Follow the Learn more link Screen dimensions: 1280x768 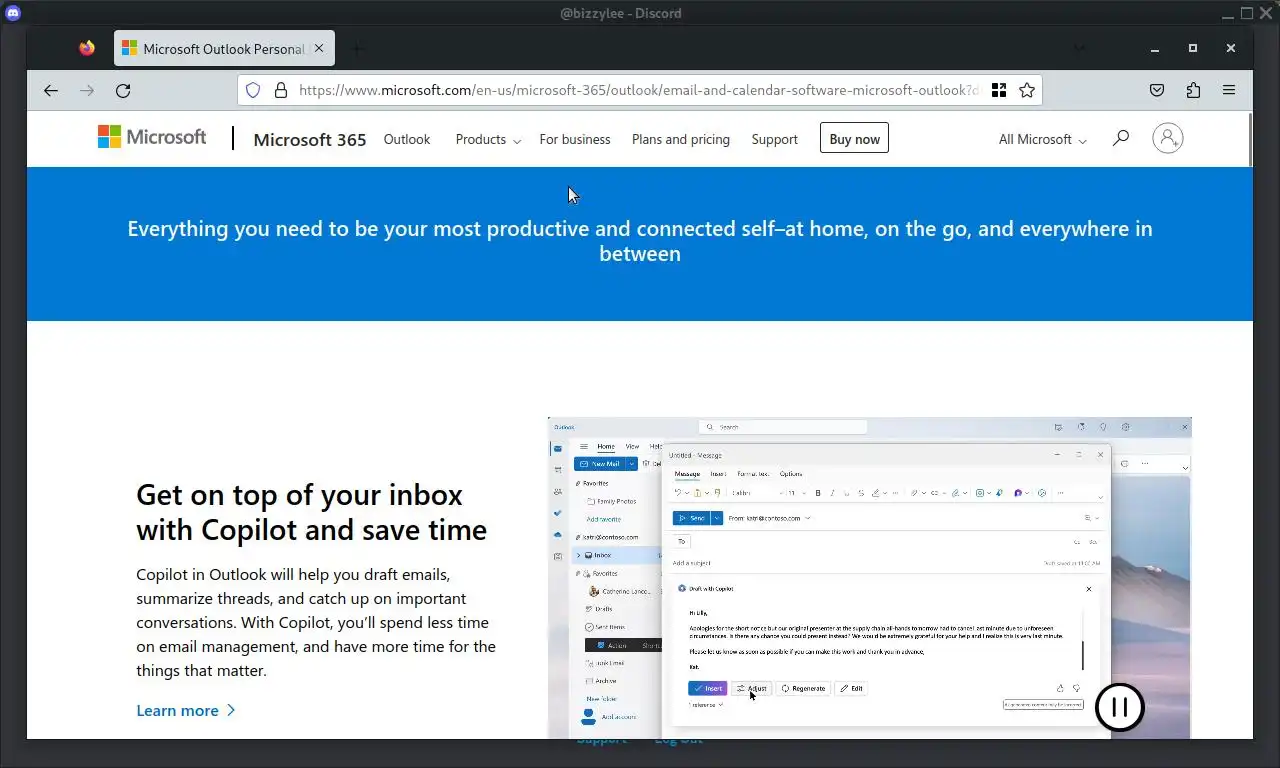tap(186, 710)
